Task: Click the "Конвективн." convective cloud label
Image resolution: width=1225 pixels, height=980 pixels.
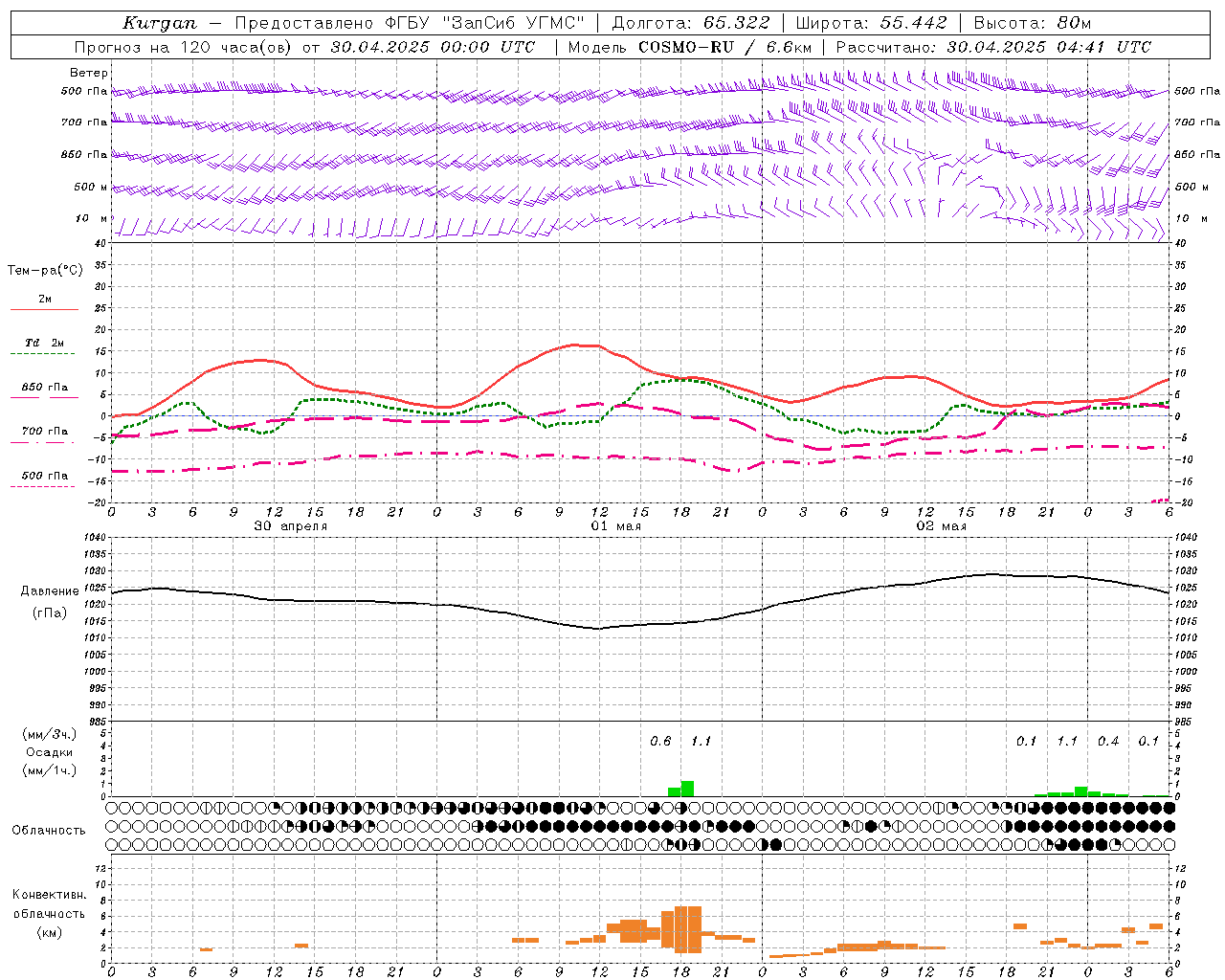Action: tap(50, 895)
